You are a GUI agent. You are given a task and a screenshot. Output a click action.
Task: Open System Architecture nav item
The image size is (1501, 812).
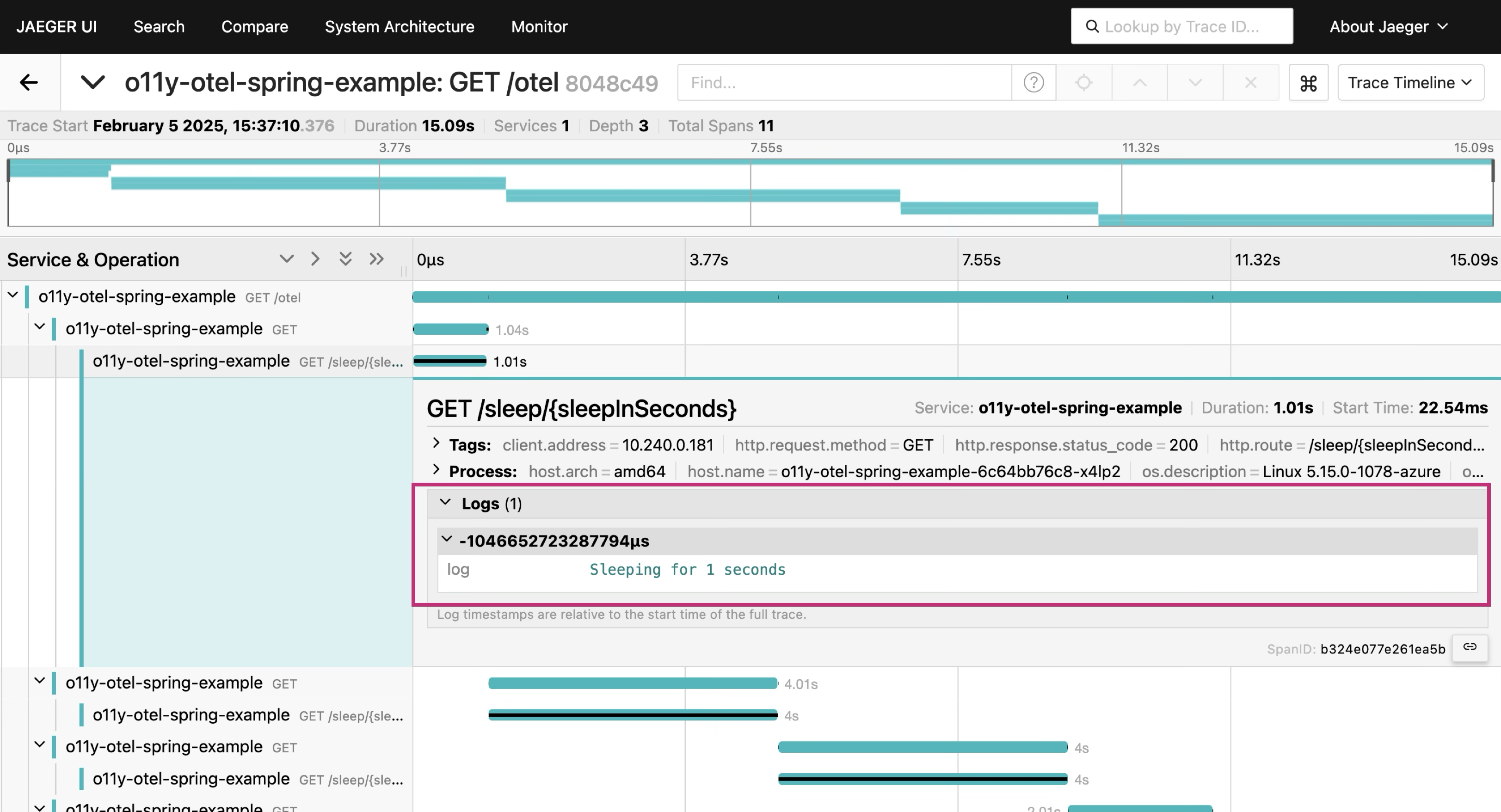coord(399,27)
